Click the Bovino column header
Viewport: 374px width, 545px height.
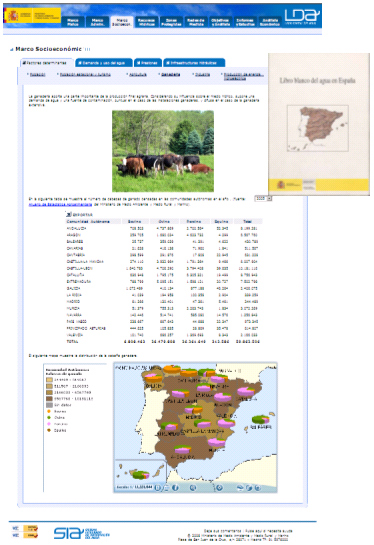pos(135,221)
